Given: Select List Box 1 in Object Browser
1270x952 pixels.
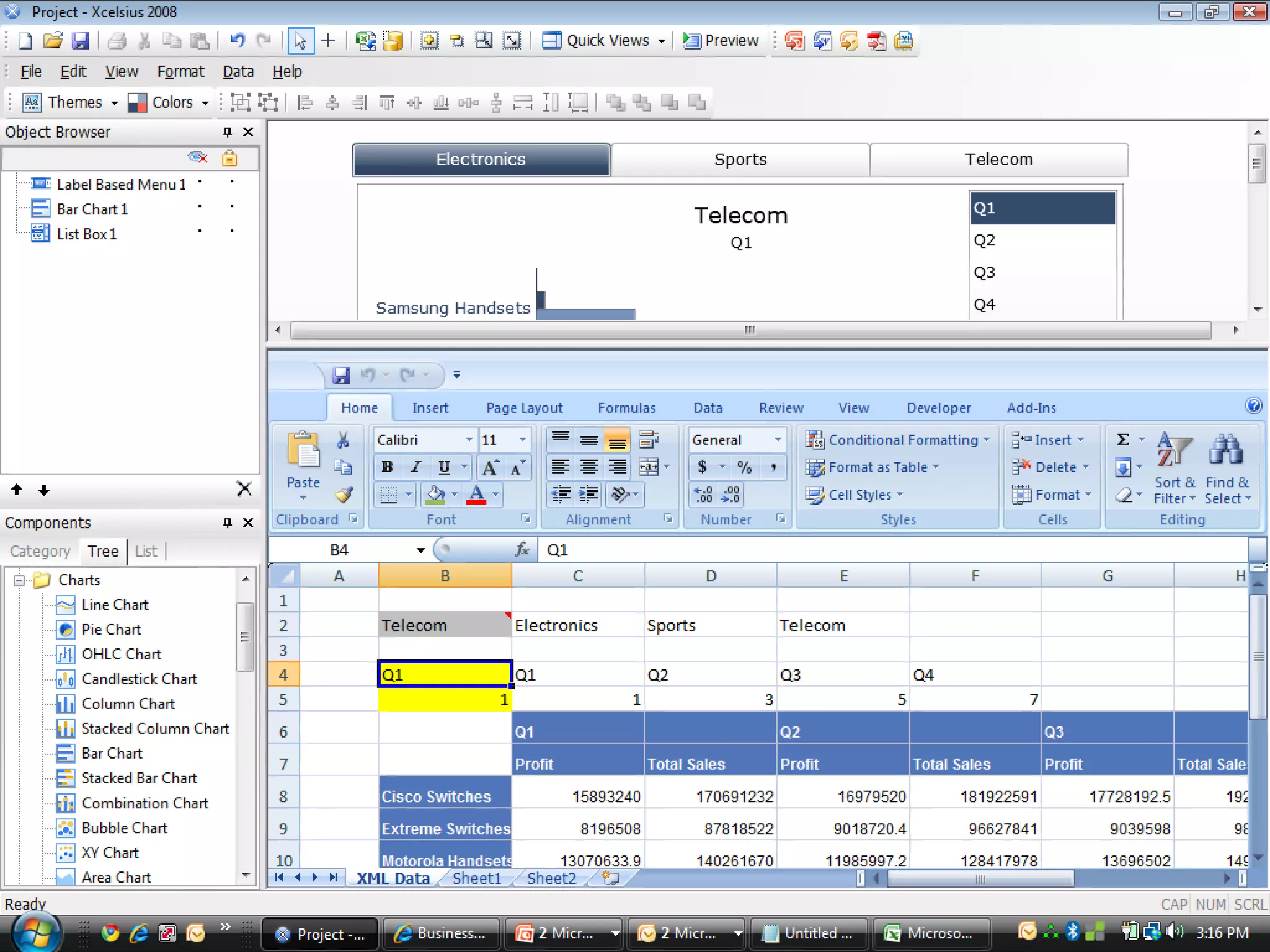Looking at the screenshot, I should pyautogui.click(x=87, y=234).
